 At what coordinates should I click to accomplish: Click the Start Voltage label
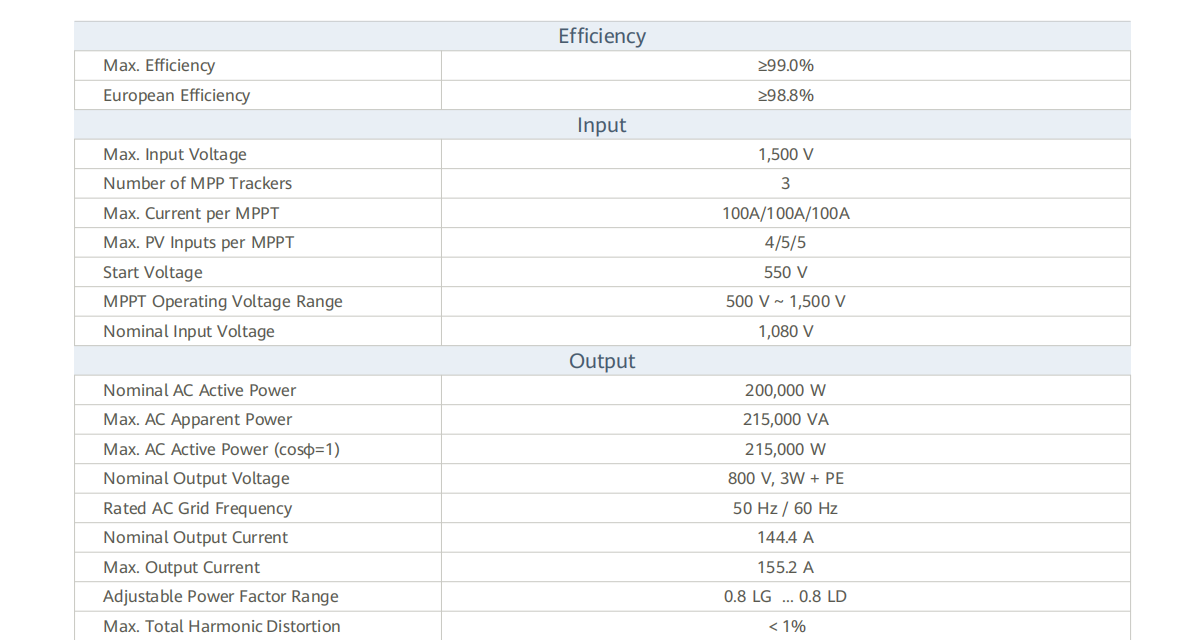(x=153, y=272)
